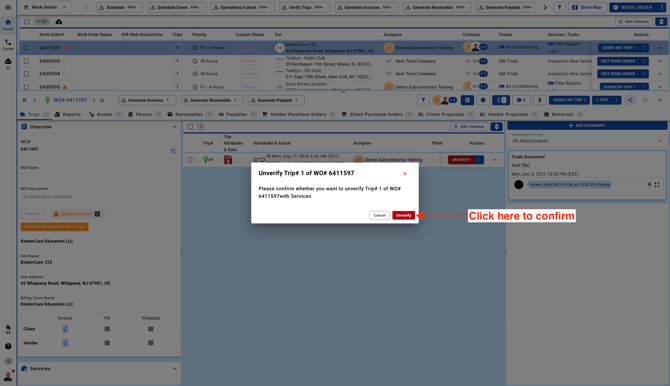
Task: Show the map view
Action: [587, 7]
